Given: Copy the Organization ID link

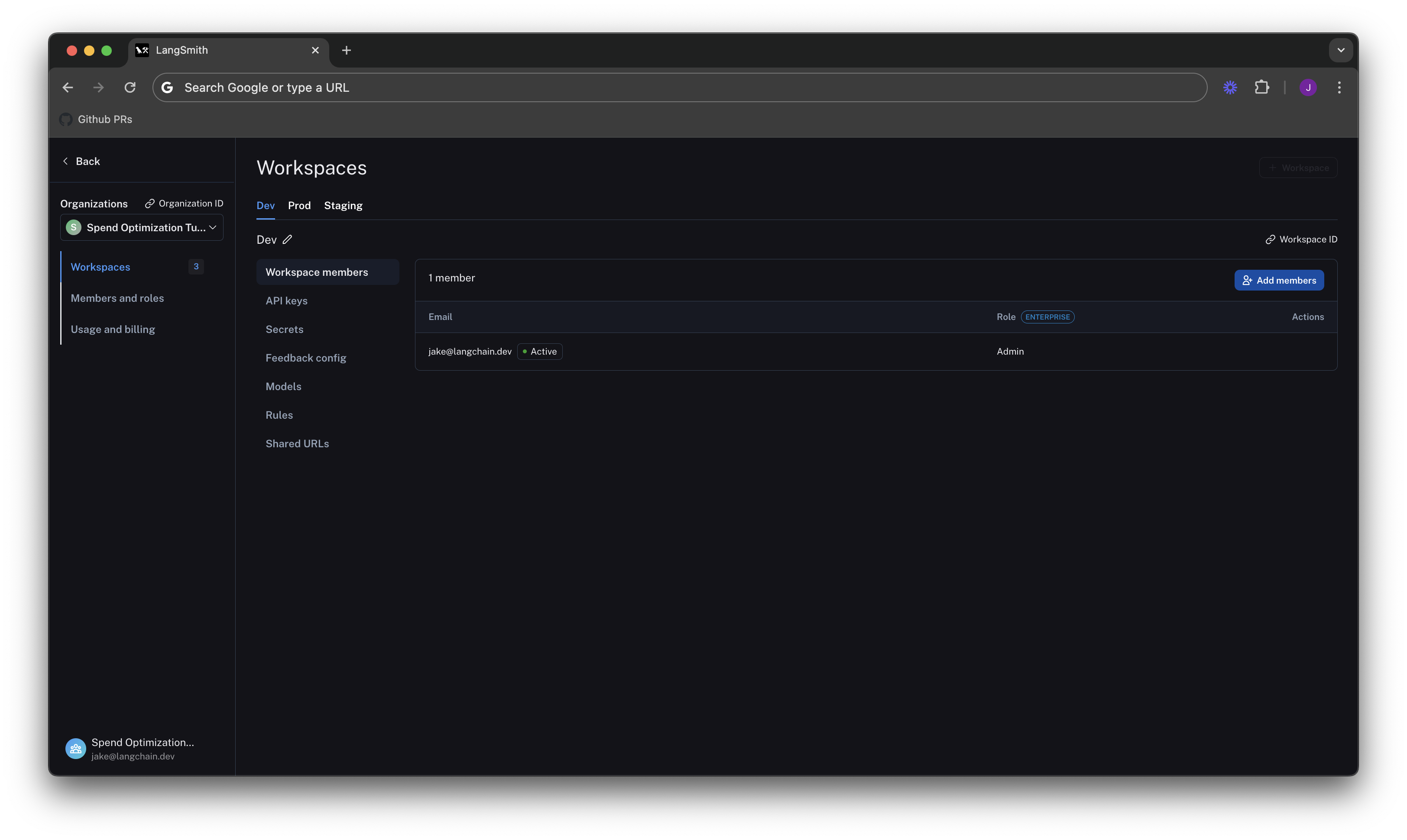Looking at the screenshot, I should pyautogui.click(x=184, y=203).
